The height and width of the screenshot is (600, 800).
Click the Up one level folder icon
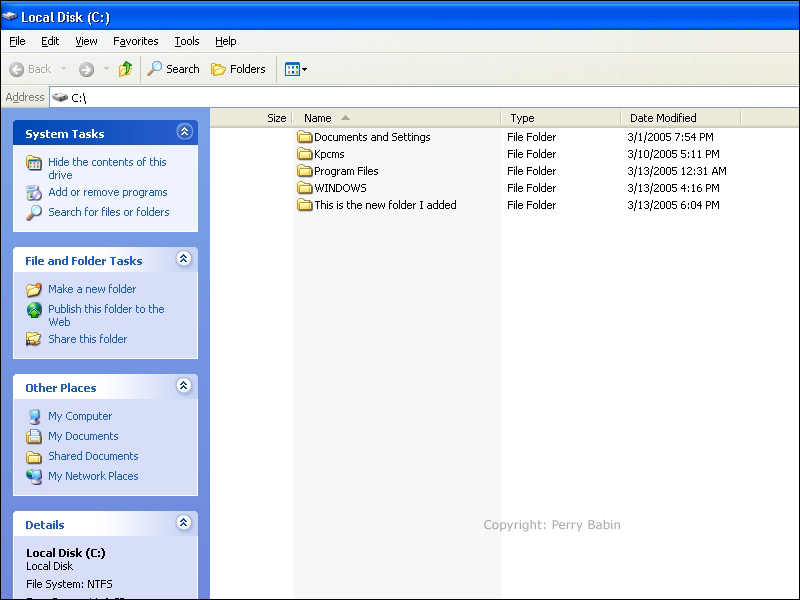coord(126,69)
